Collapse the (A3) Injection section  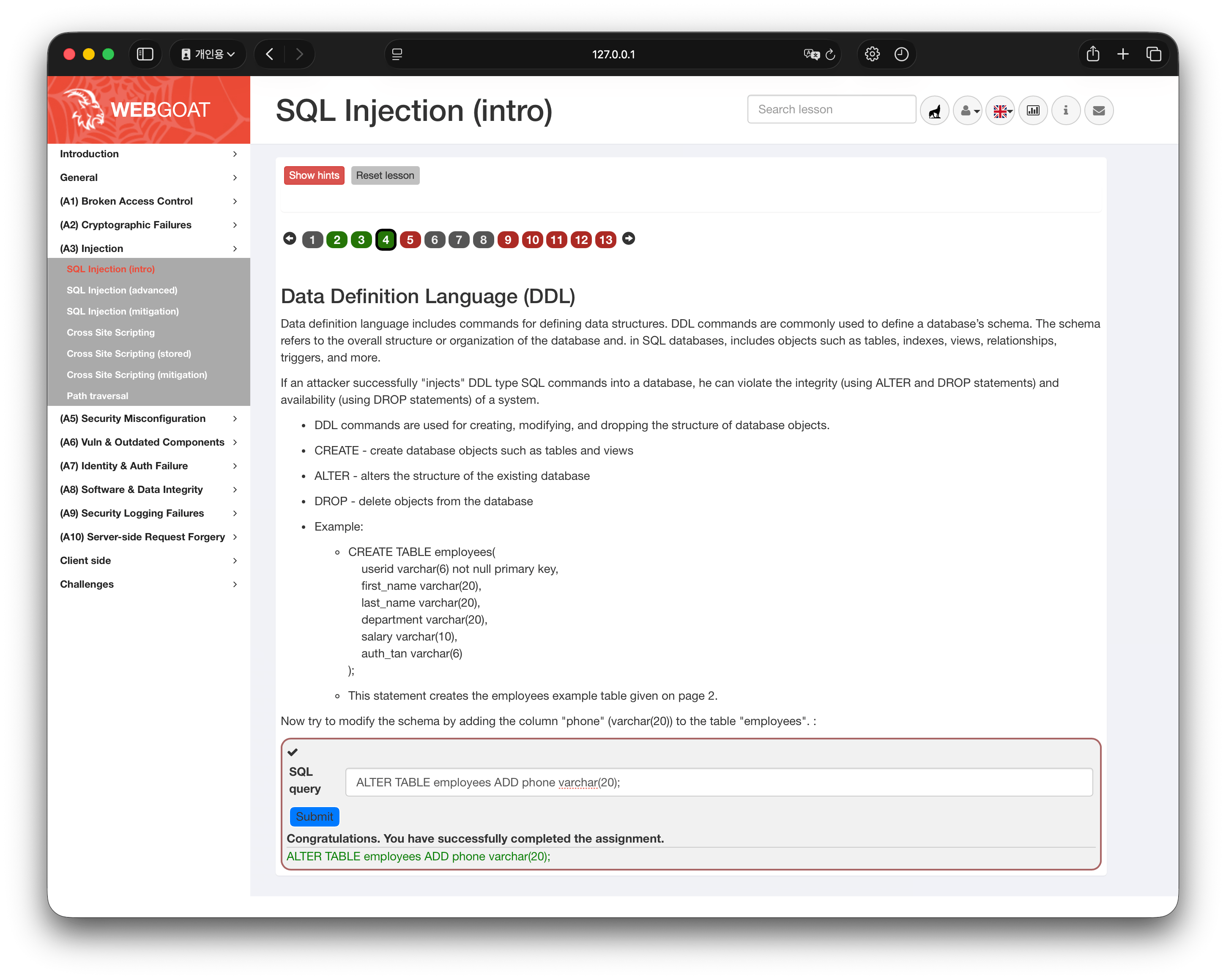click(148, 249)
